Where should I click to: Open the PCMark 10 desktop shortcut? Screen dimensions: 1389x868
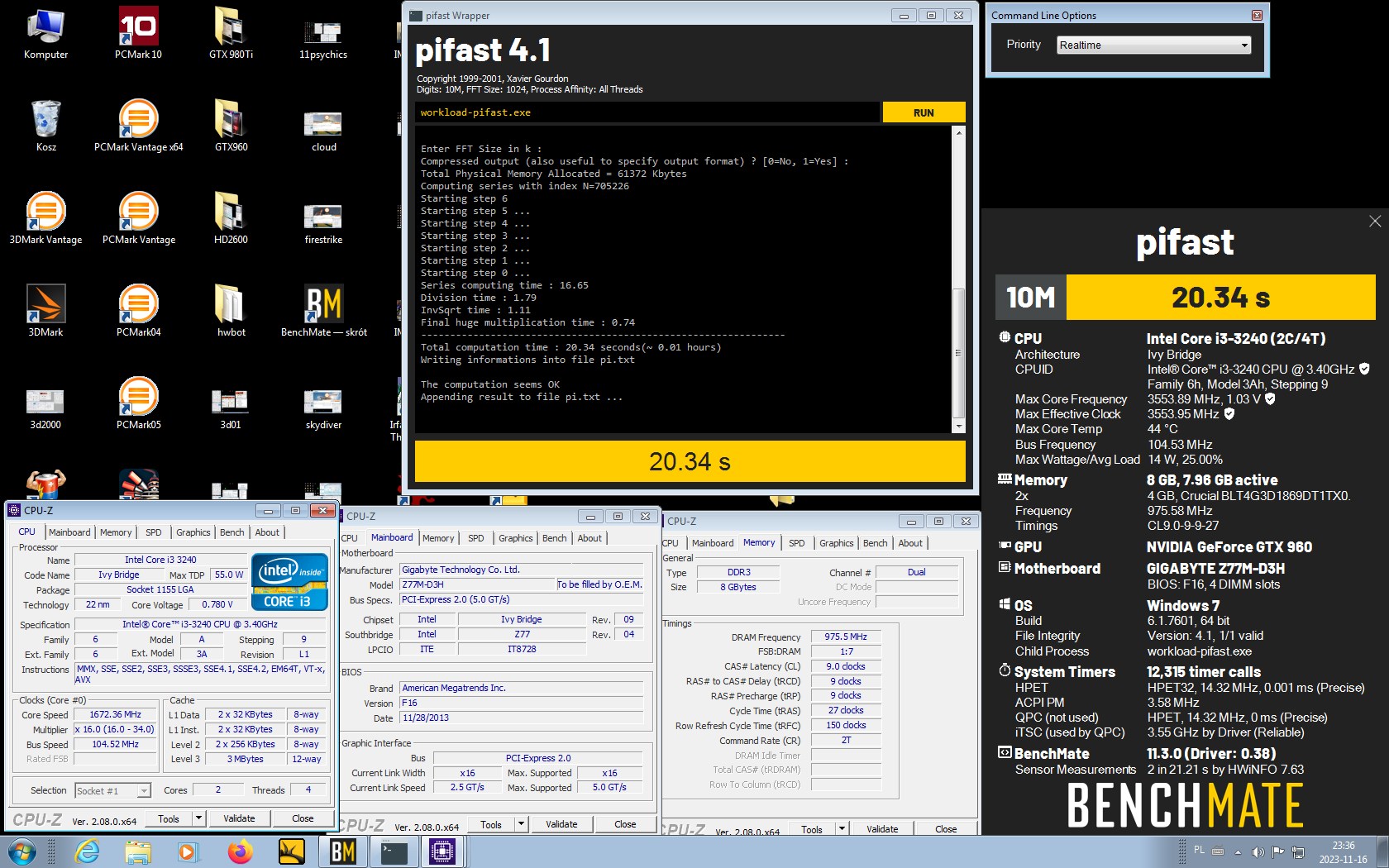[138, 33]
